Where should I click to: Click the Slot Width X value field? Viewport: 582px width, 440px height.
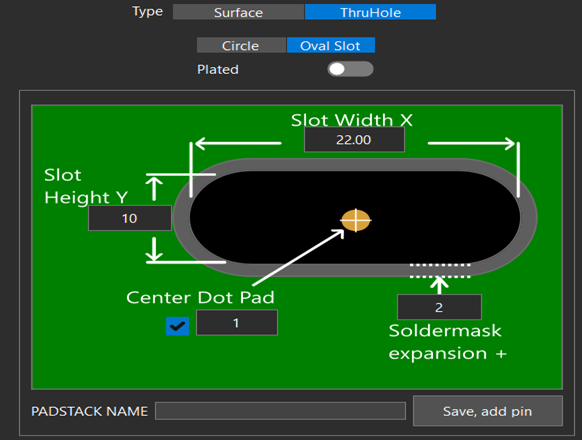[x=354, y=140]
